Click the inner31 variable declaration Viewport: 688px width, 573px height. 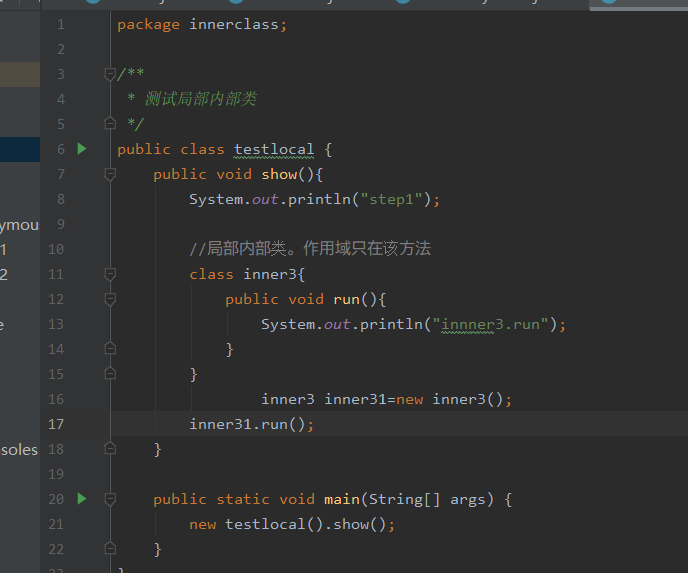tap(355, 400)
